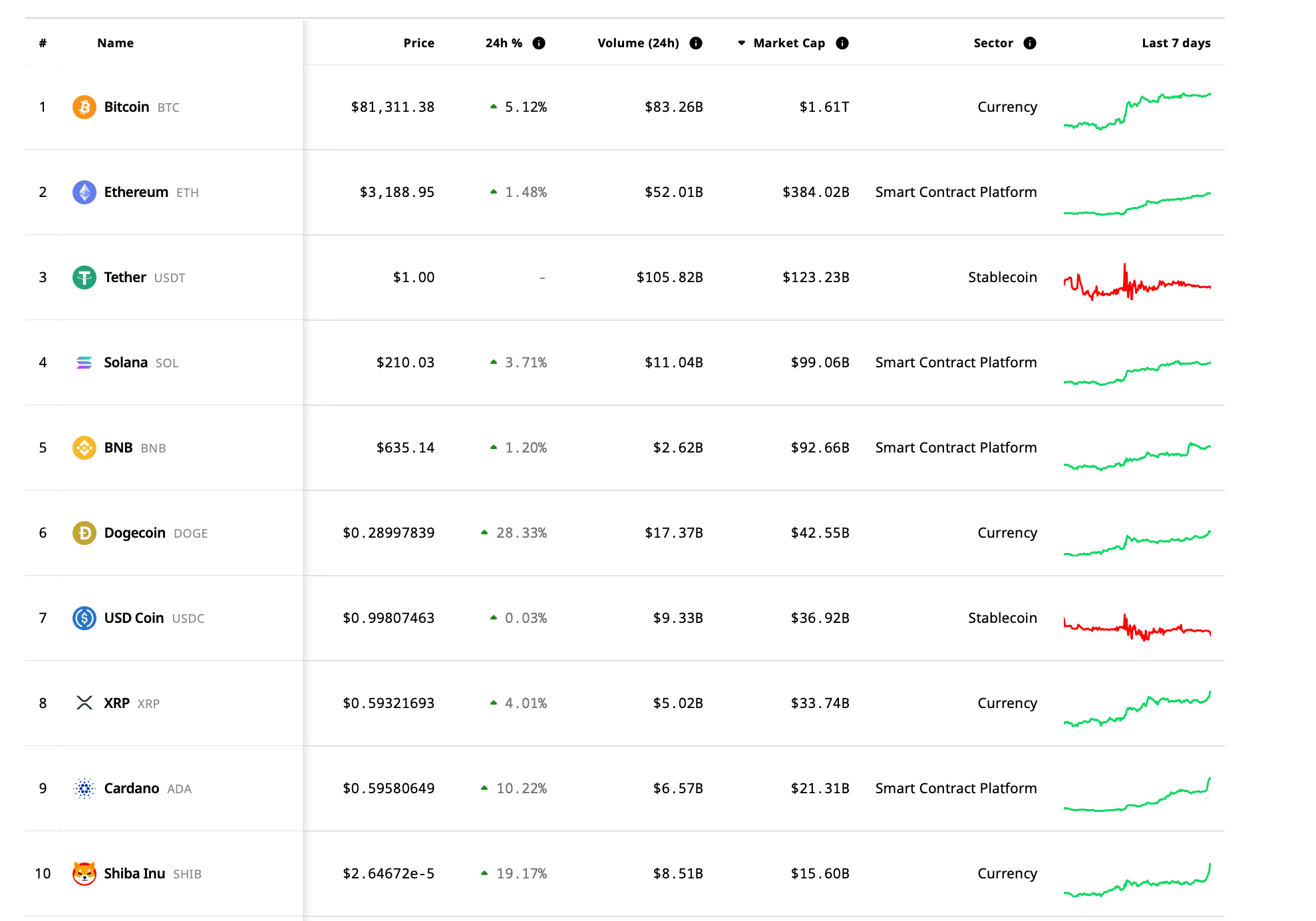
Task: Click Dogecoin market cap $42.55B
Action: click(x=820, y=533)
